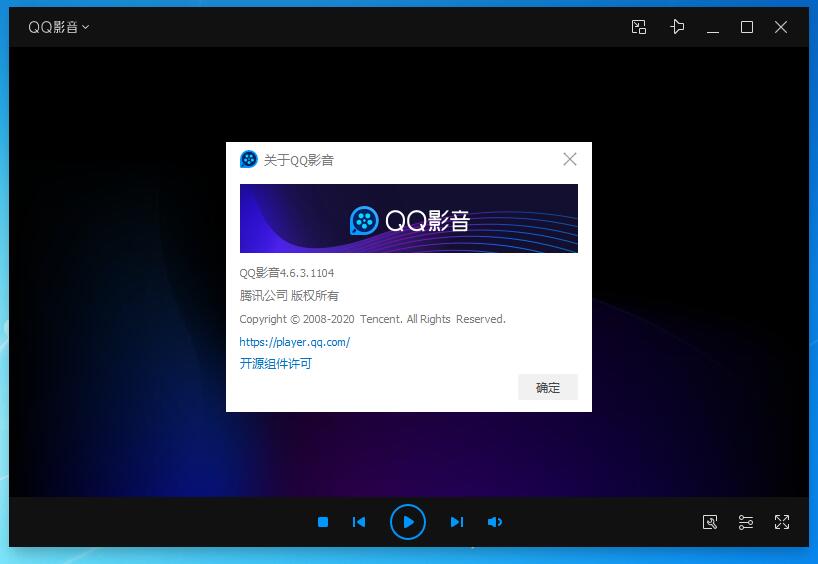Switch to mini-mode window icon

coord(639,27)
